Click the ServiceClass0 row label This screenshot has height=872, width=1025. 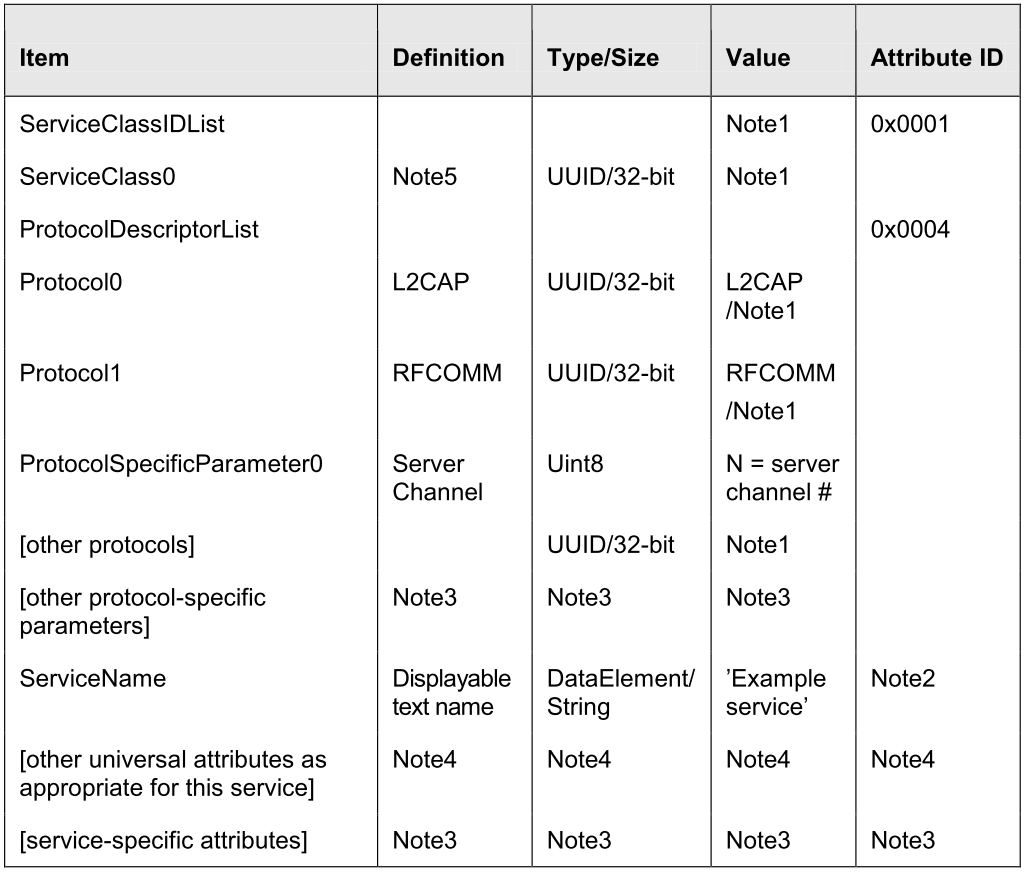click(x=98, y=177)
